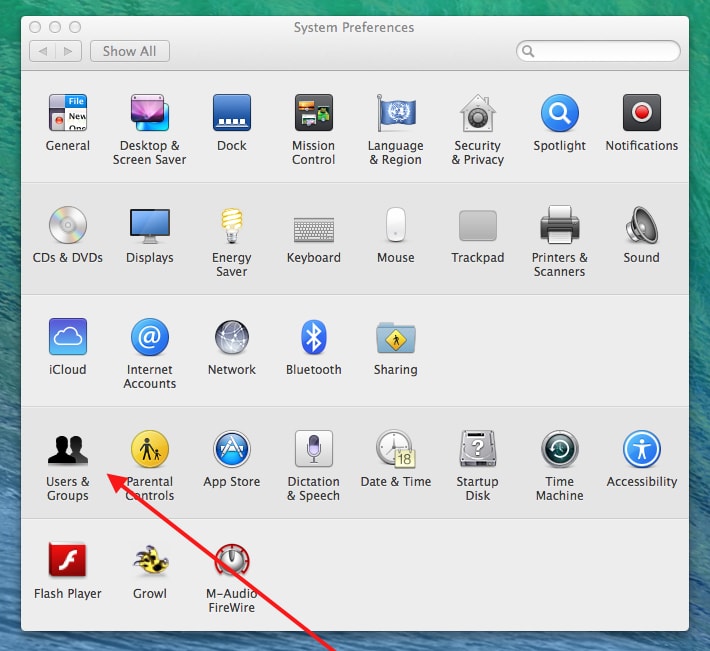Open Security & Privacy preferences

pos(478,112)
